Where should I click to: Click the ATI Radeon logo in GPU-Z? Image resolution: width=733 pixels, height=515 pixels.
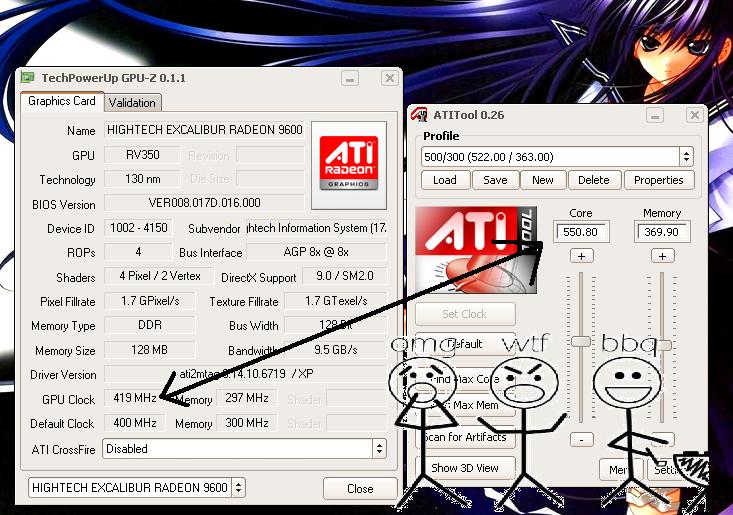point(349,163)
